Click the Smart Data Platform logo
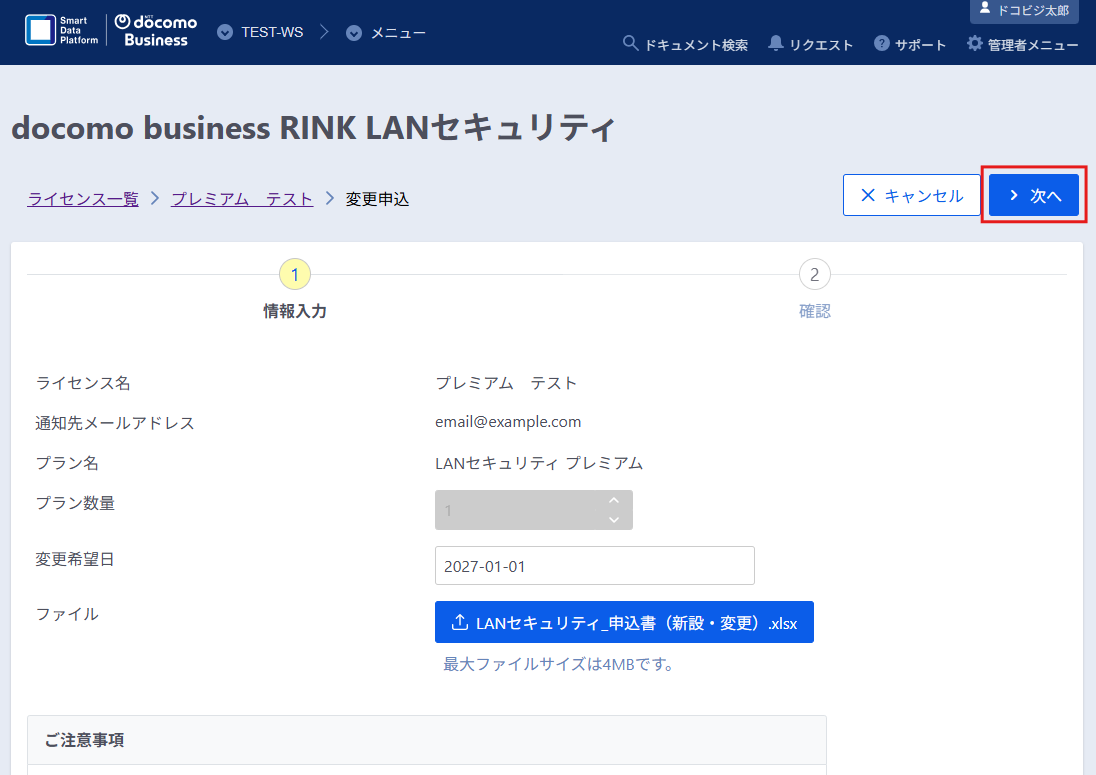 (x=62, y=30)
